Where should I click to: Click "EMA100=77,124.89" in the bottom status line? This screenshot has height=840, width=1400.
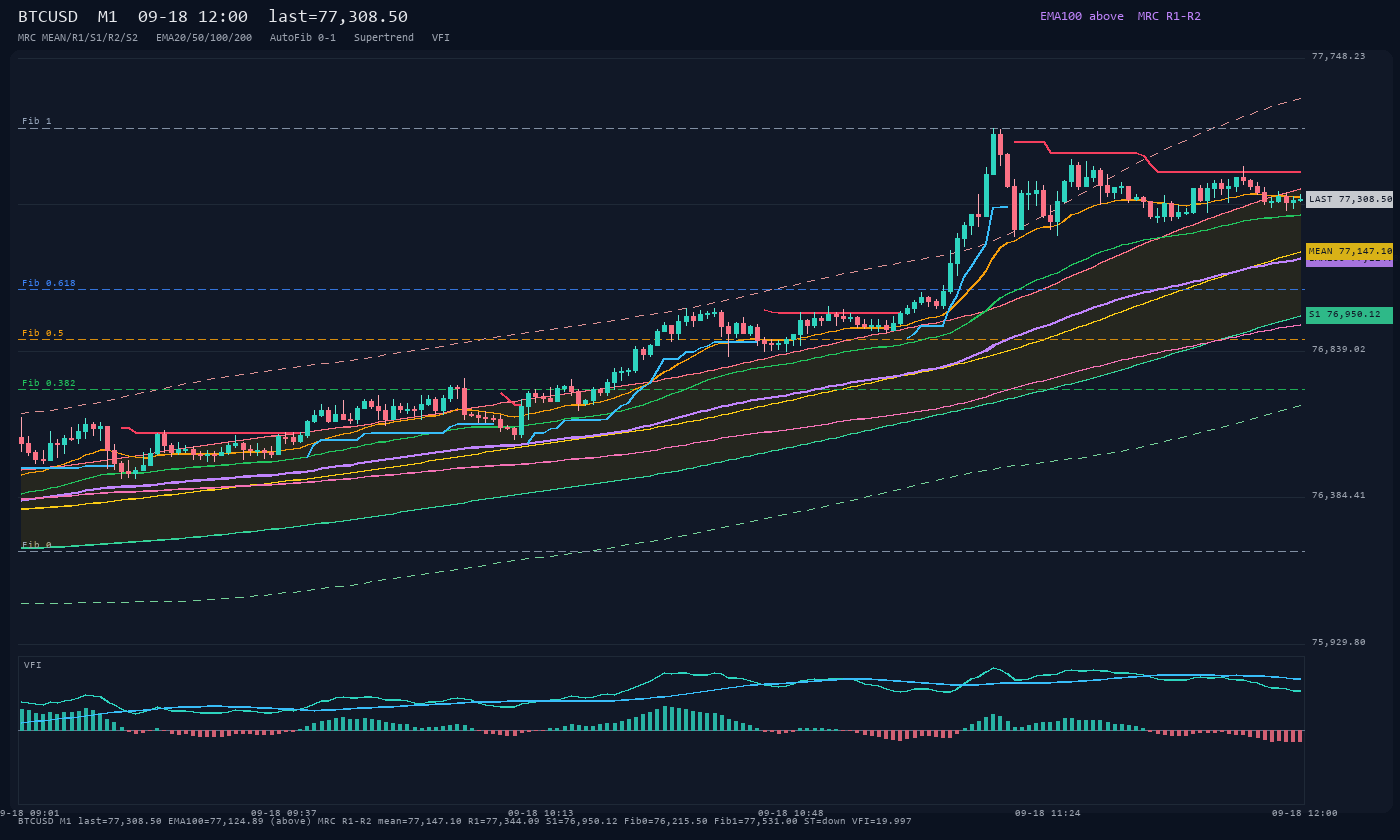[216, 821]
